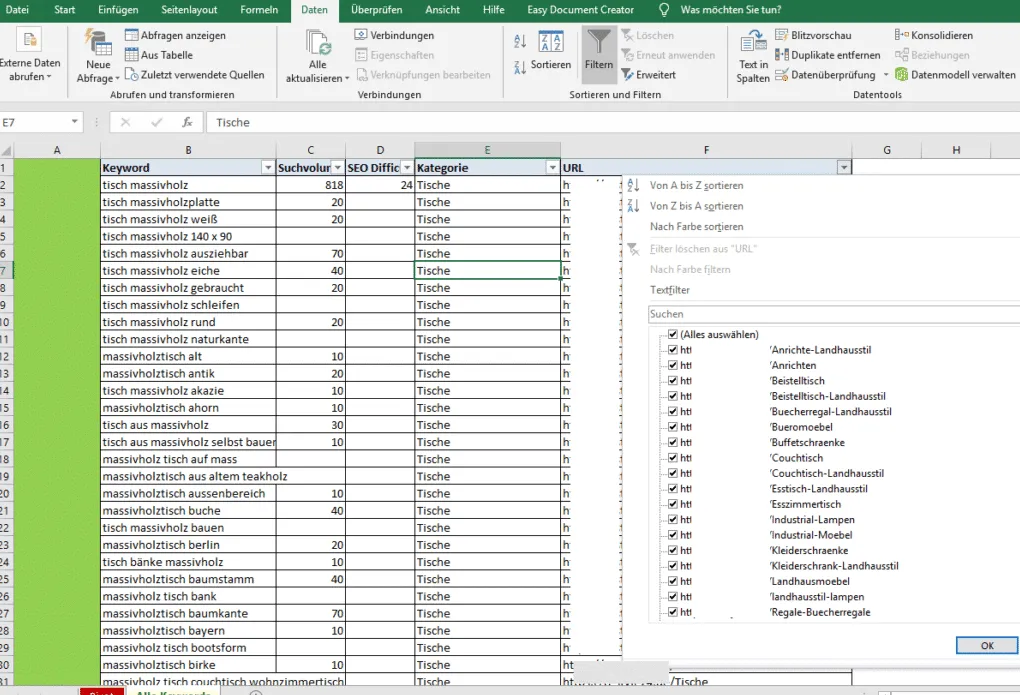Switch to the Formeln tab
1020x695 pixels.
[x=258, y=10]
